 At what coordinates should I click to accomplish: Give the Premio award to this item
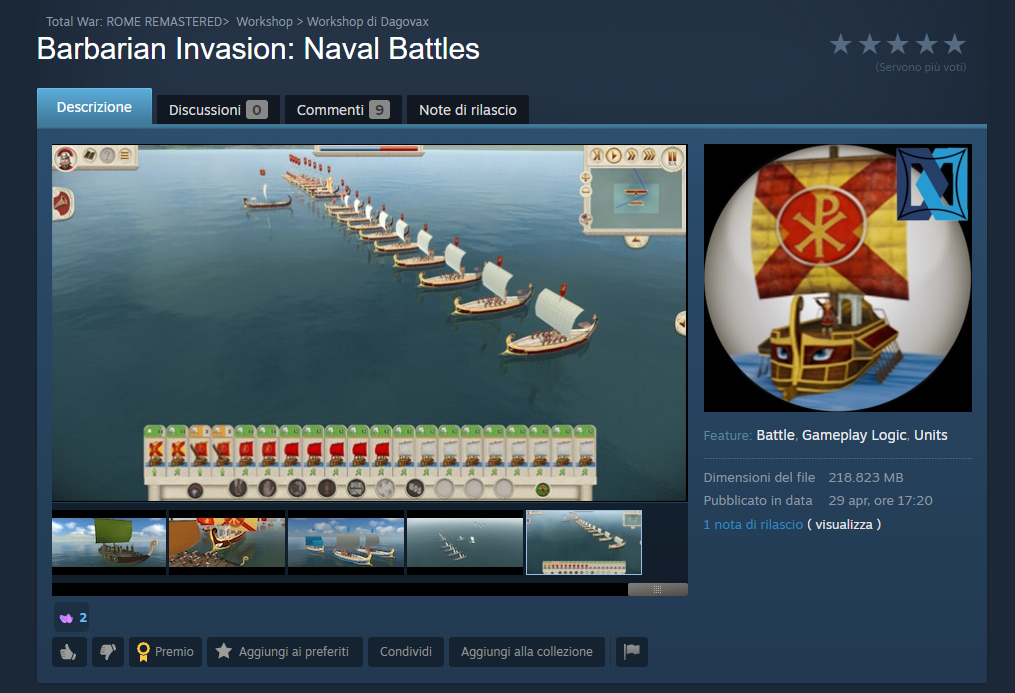[x=166, y=652]
